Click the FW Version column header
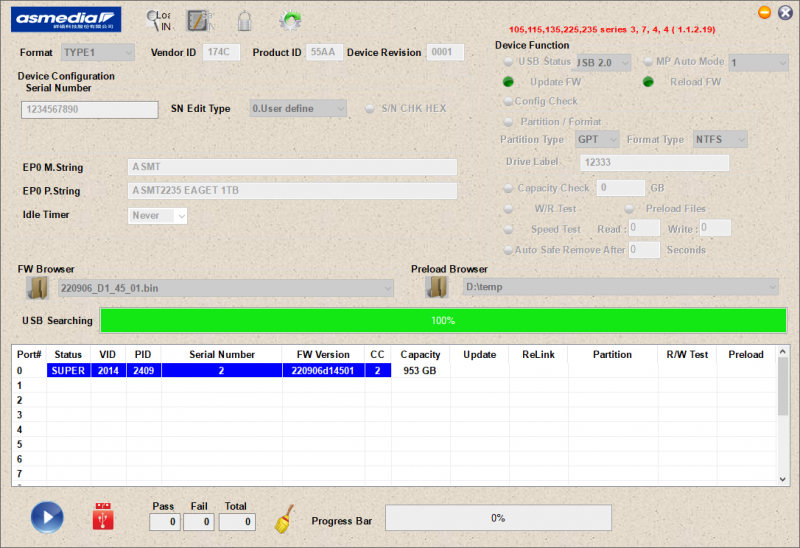 point(321,354)
